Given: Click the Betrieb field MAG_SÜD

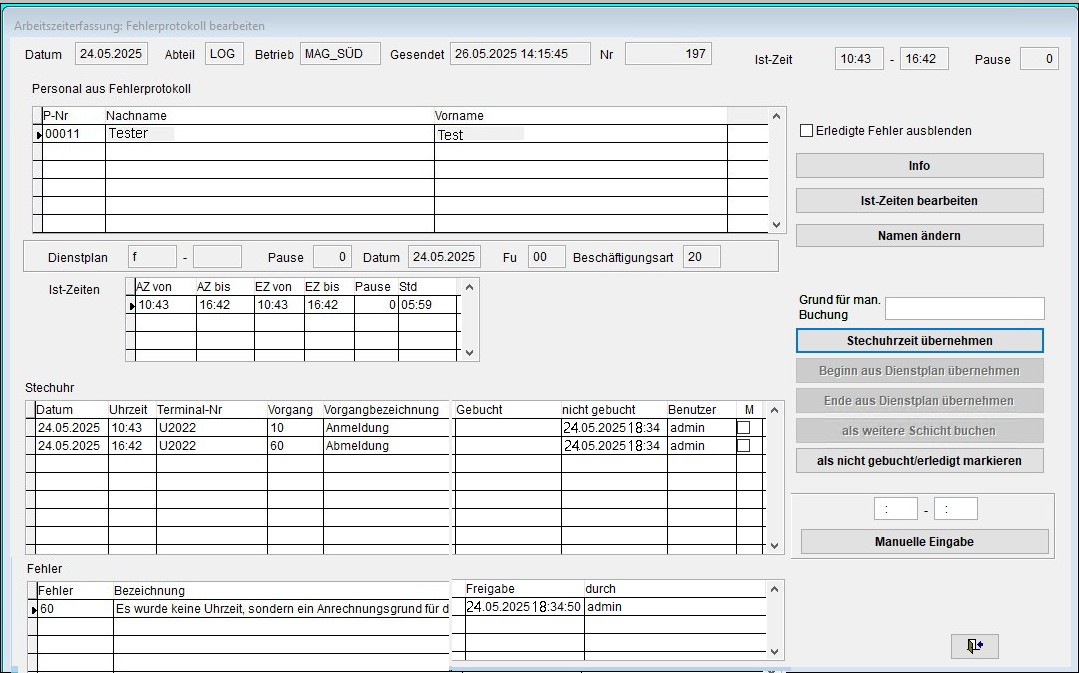Looking at the screenshot, I should coord(340,54).
